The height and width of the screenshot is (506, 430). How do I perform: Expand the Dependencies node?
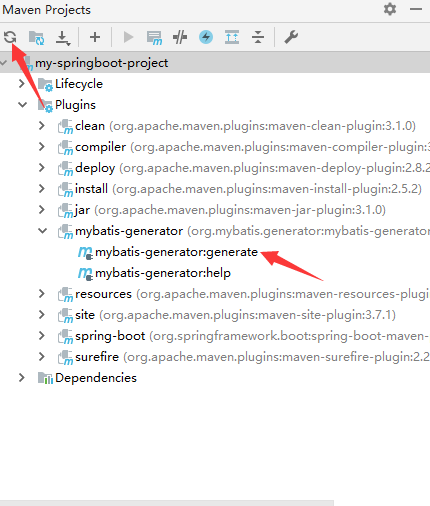click(x=22, y=378)
